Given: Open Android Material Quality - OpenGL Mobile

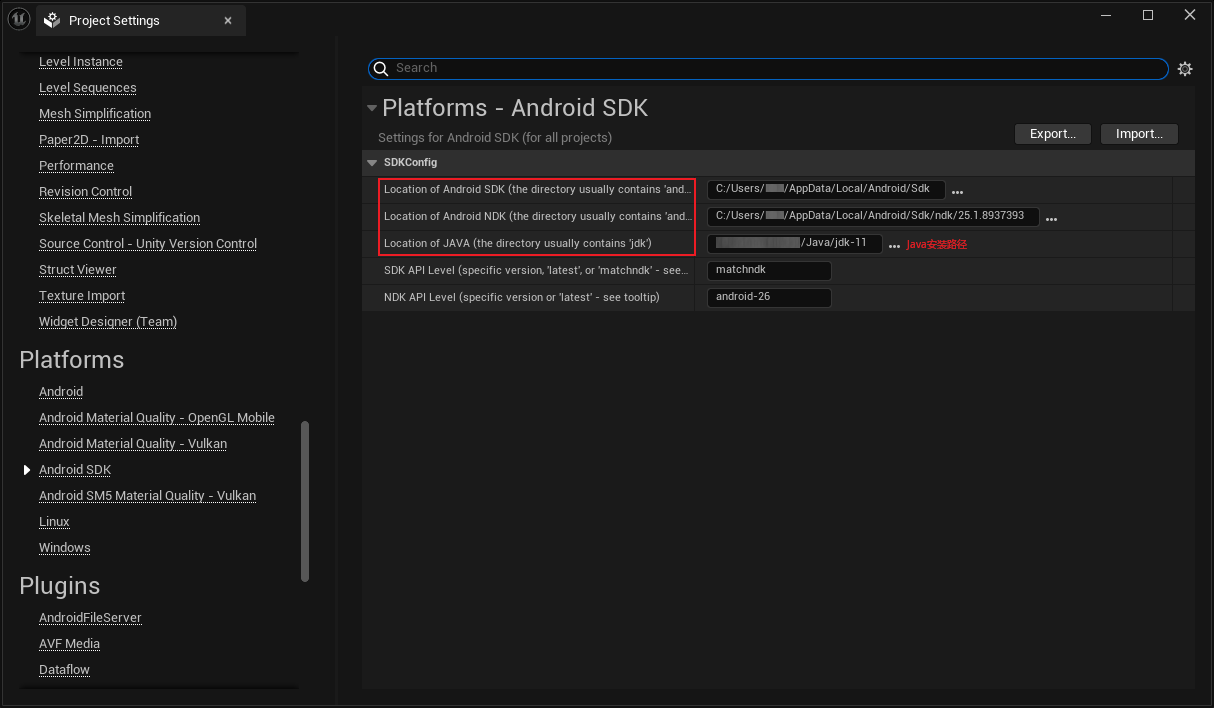Looking at the screenshot, I should point(157,418).
